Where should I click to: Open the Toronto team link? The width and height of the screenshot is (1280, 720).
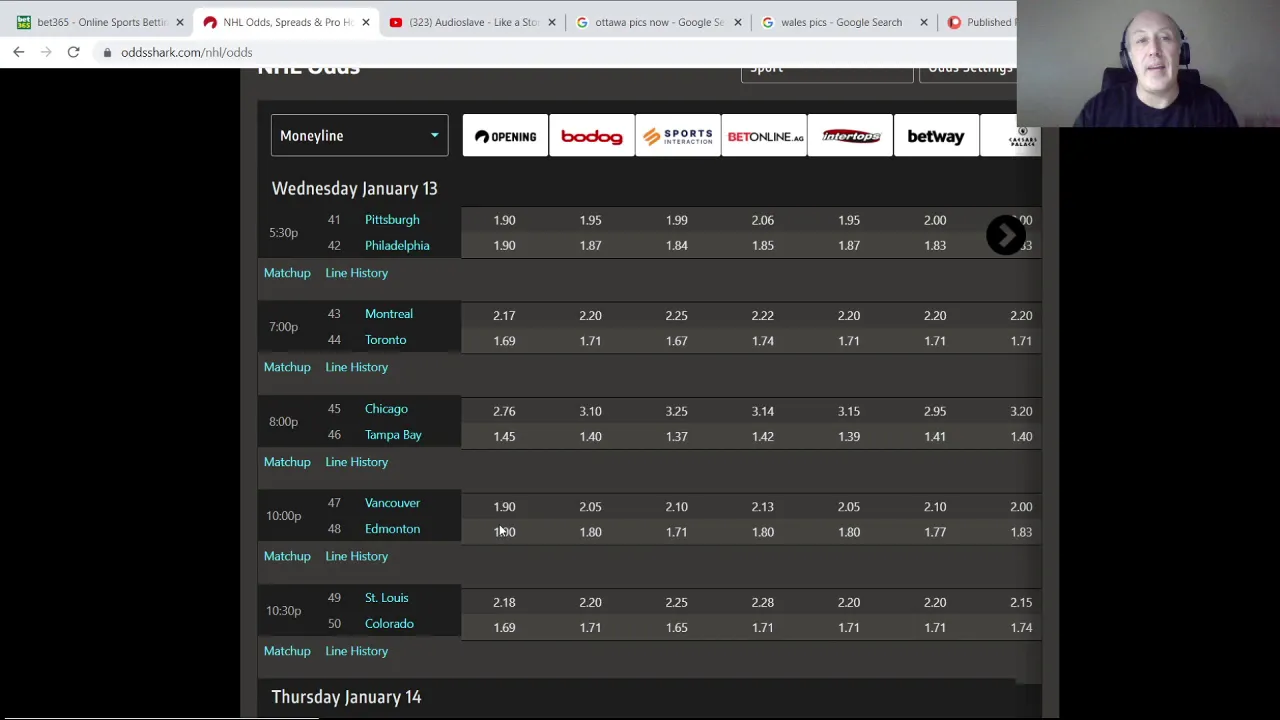point(385,340)
